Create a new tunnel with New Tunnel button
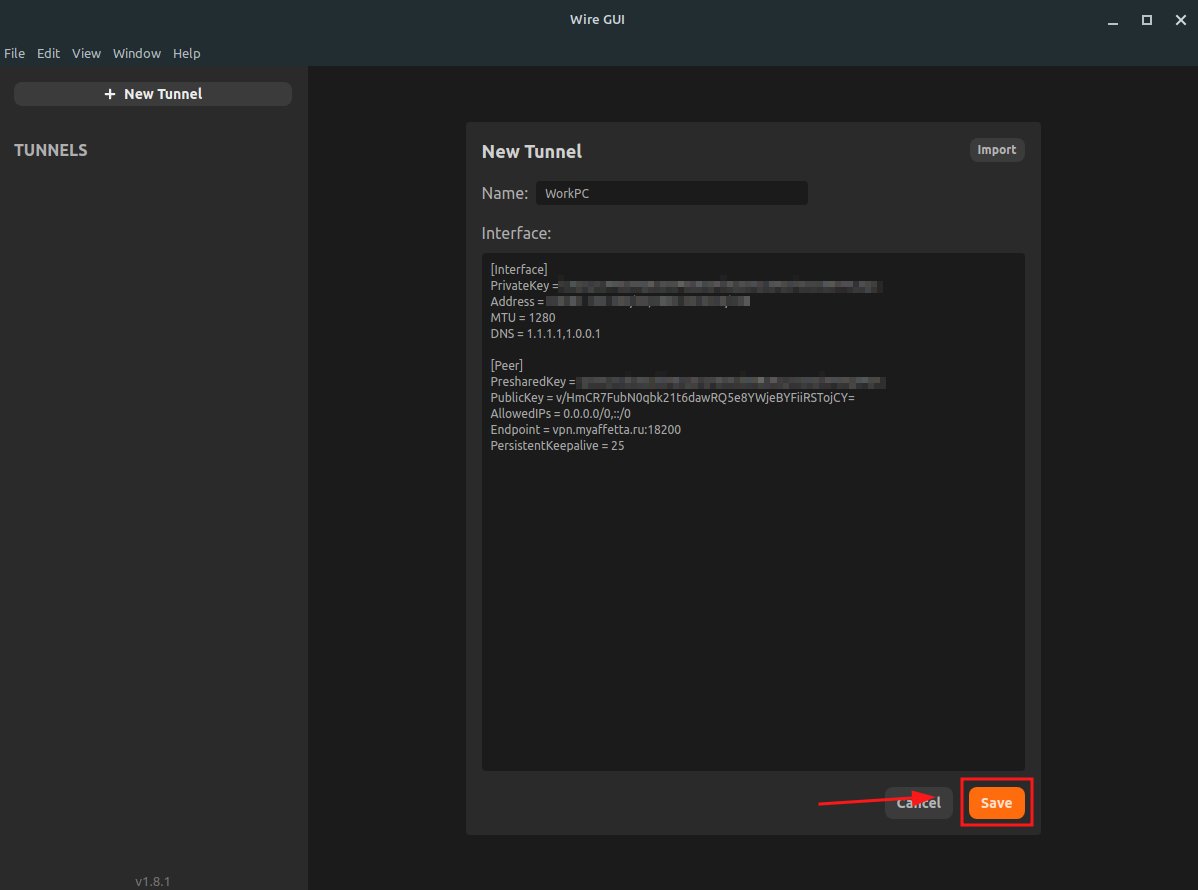The image size is (1198, 890). click(x=152, y=93)
